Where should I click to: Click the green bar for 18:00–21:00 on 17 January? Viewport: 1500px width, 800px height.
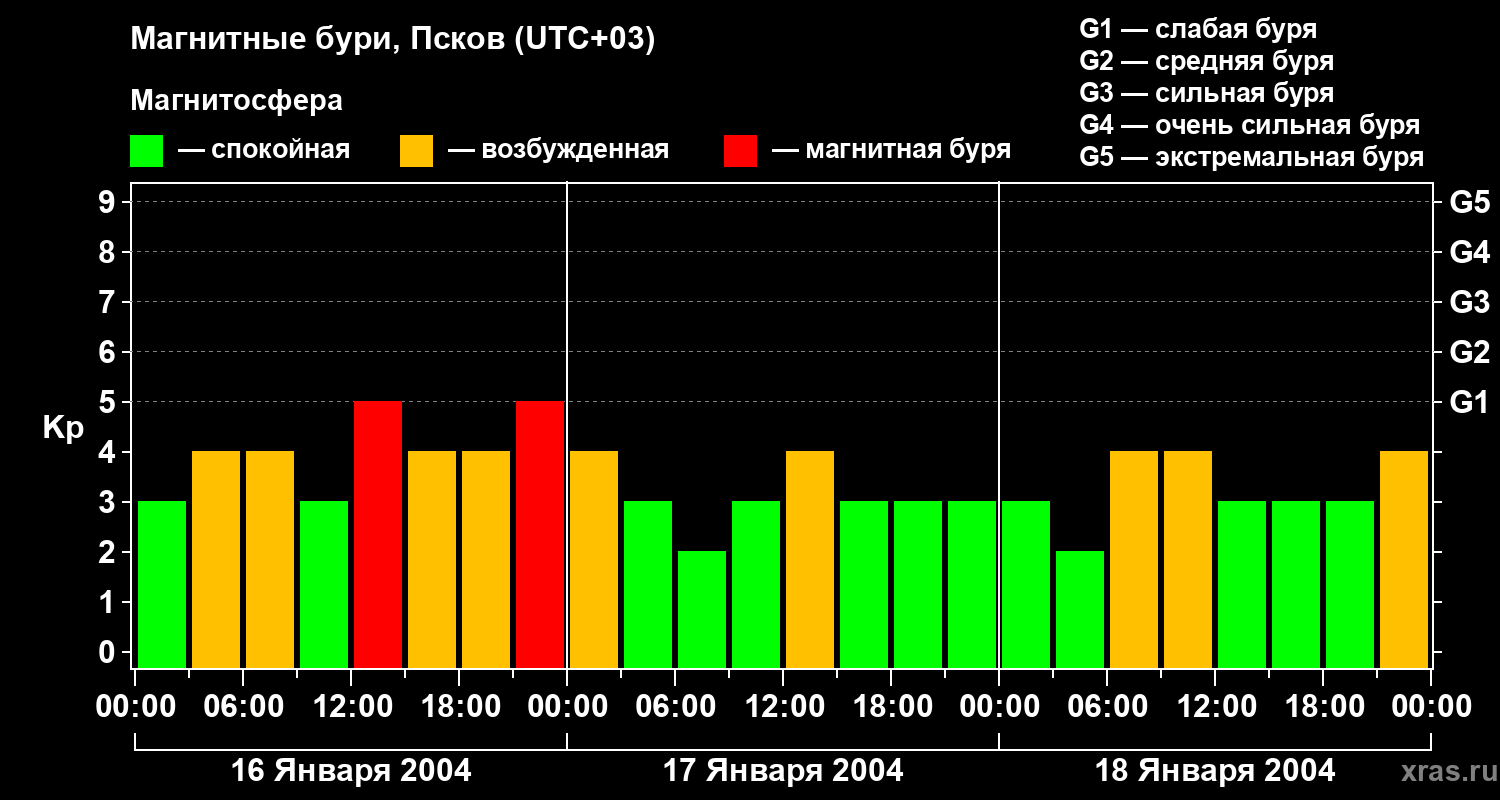click(x=918, y=584)
